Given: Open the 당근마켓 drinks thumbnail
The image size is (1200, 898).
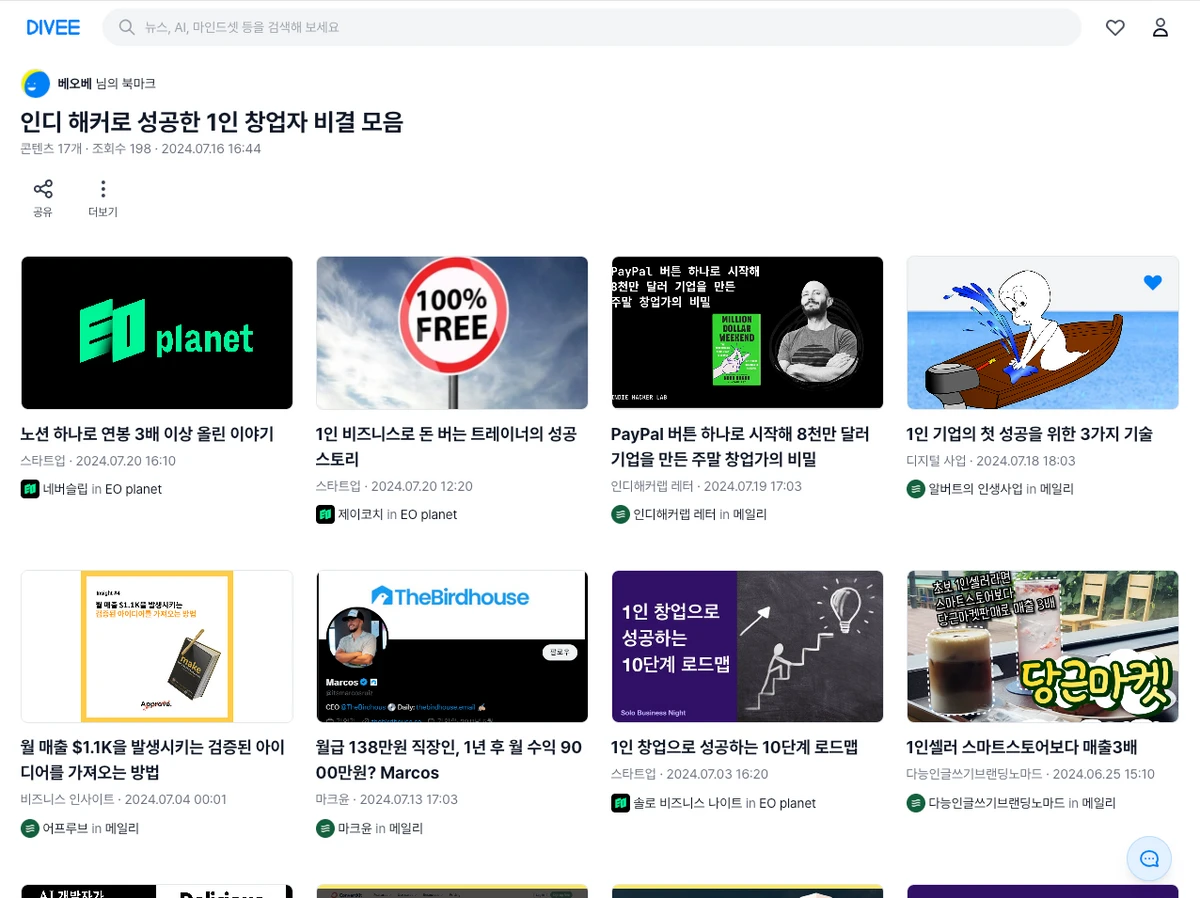Looking at the screenshot, I should pyautogui.click(x=1042, y=646).
